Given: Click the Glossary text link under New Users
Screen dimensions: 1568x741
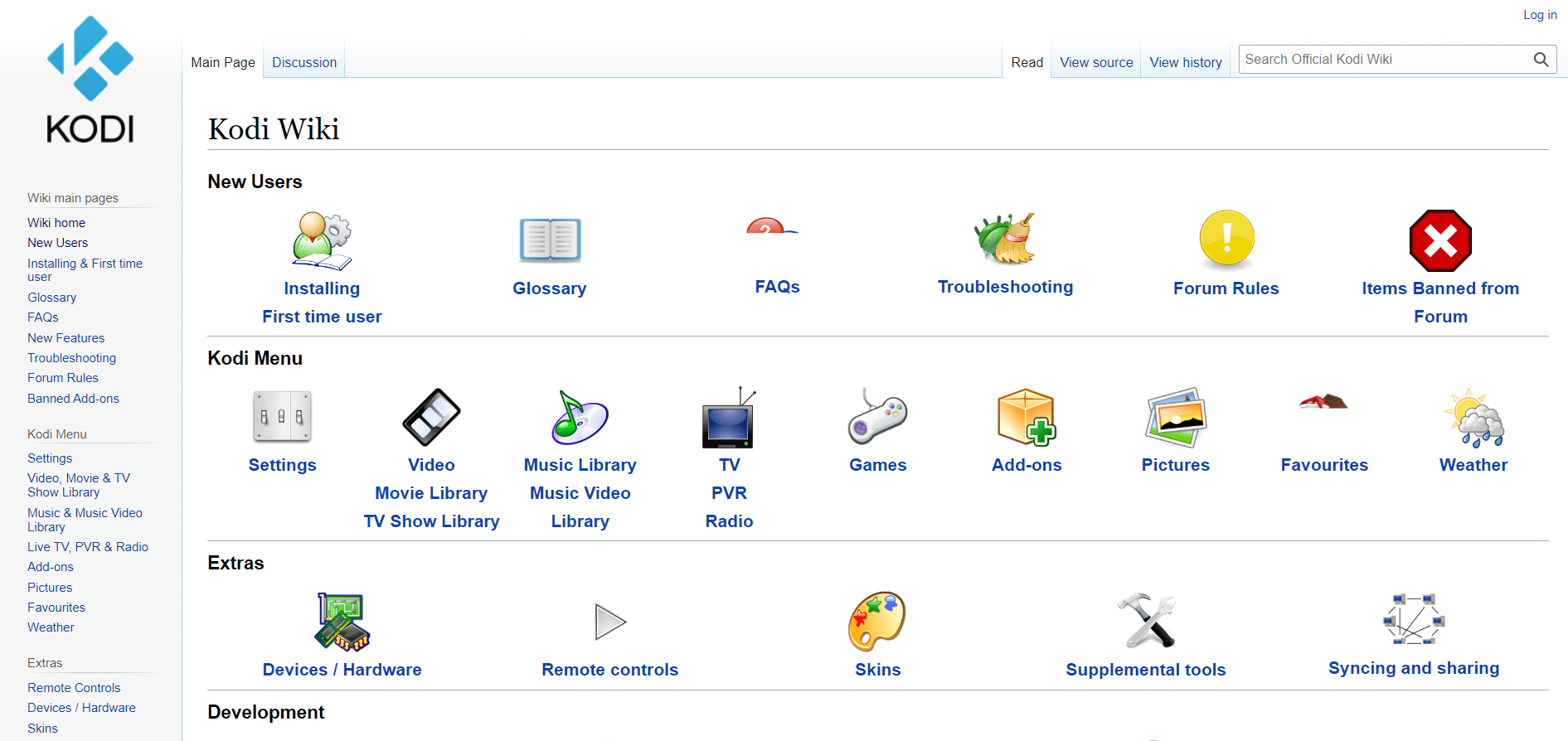Looking at the screenshot, I should point(549,288).
